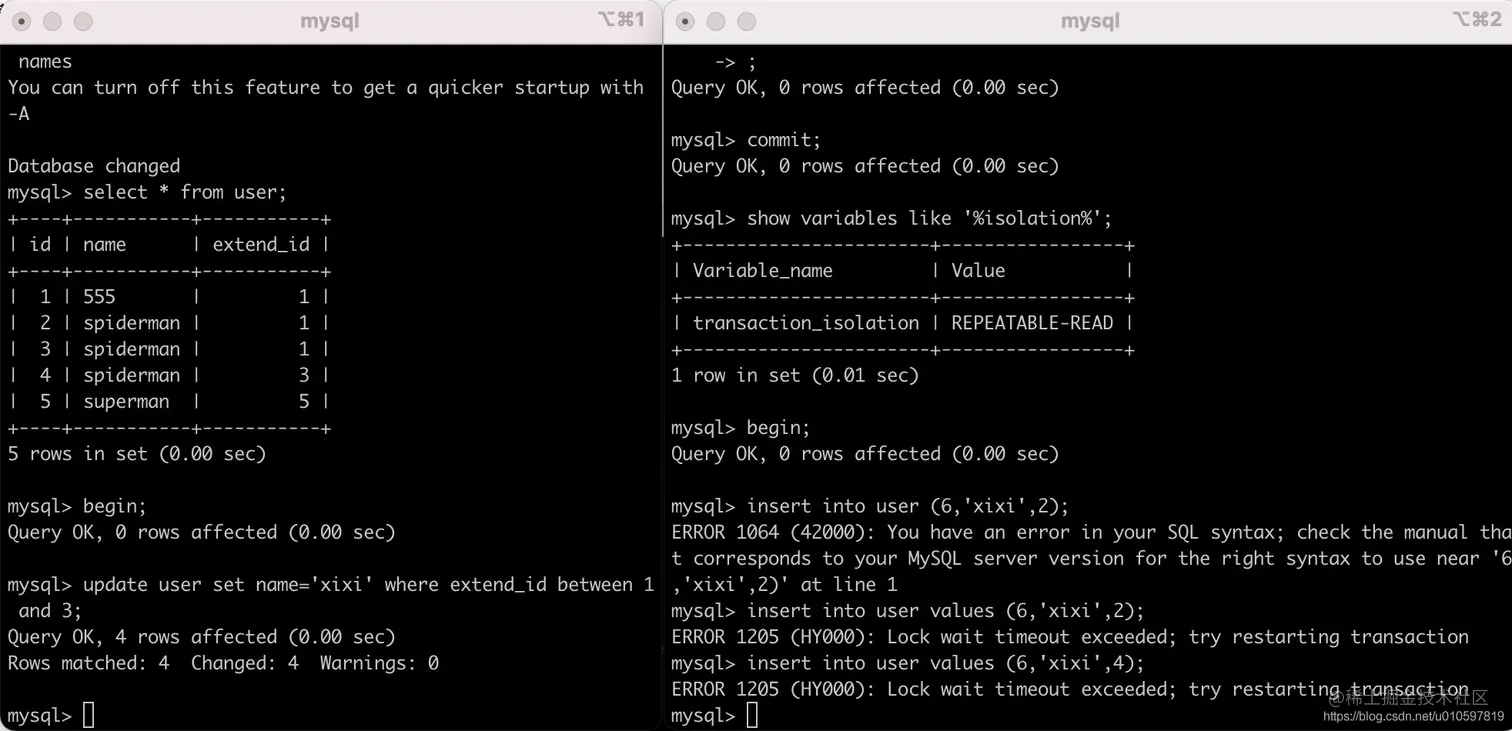The height and width of the screenshot is (731, 1512).
Task: Click the 'superman' name cell
Action: 126,401
